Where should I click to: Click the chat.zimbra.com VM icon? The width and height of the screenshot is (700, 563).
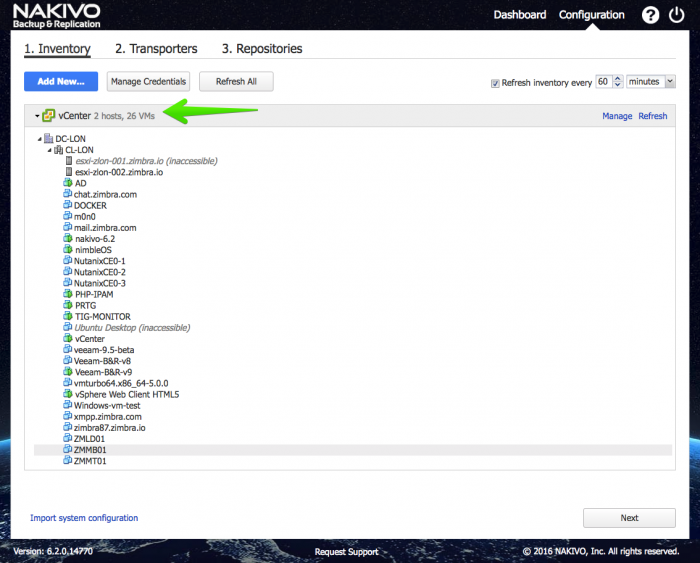[x=67, y=194]
